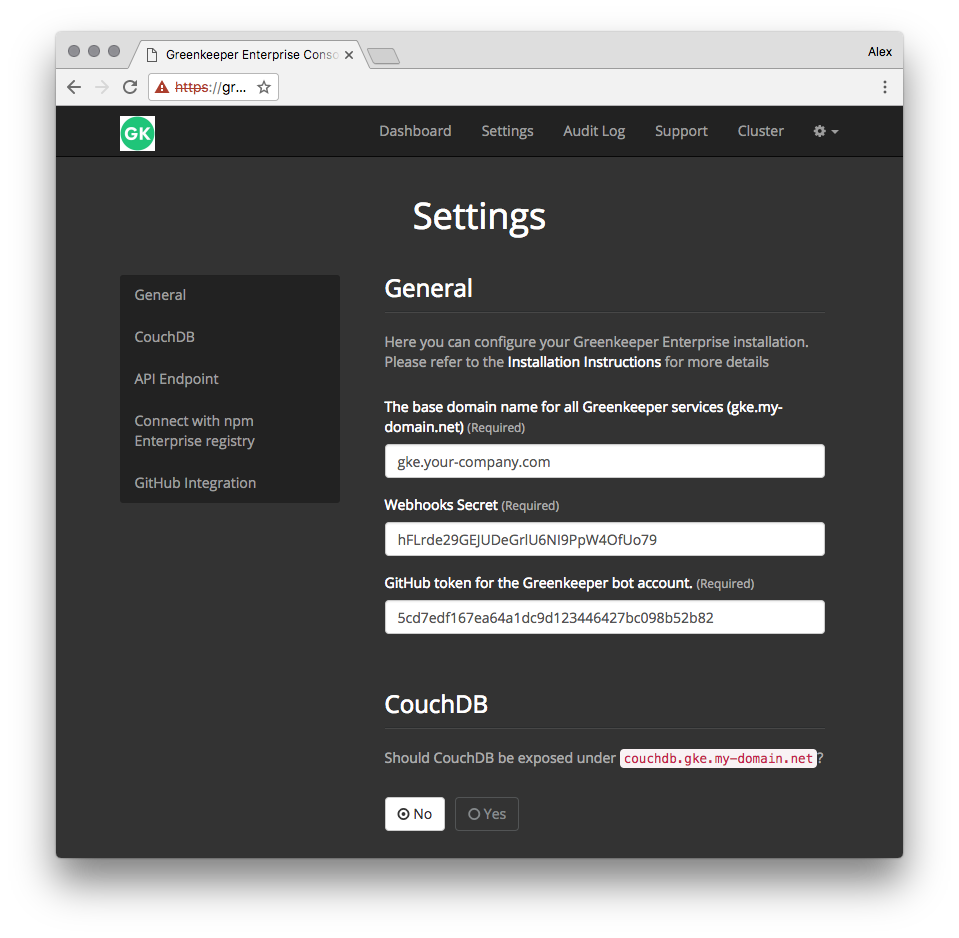Open the Dashboard nav item
The image size is (959, 938).
point(415,131)
